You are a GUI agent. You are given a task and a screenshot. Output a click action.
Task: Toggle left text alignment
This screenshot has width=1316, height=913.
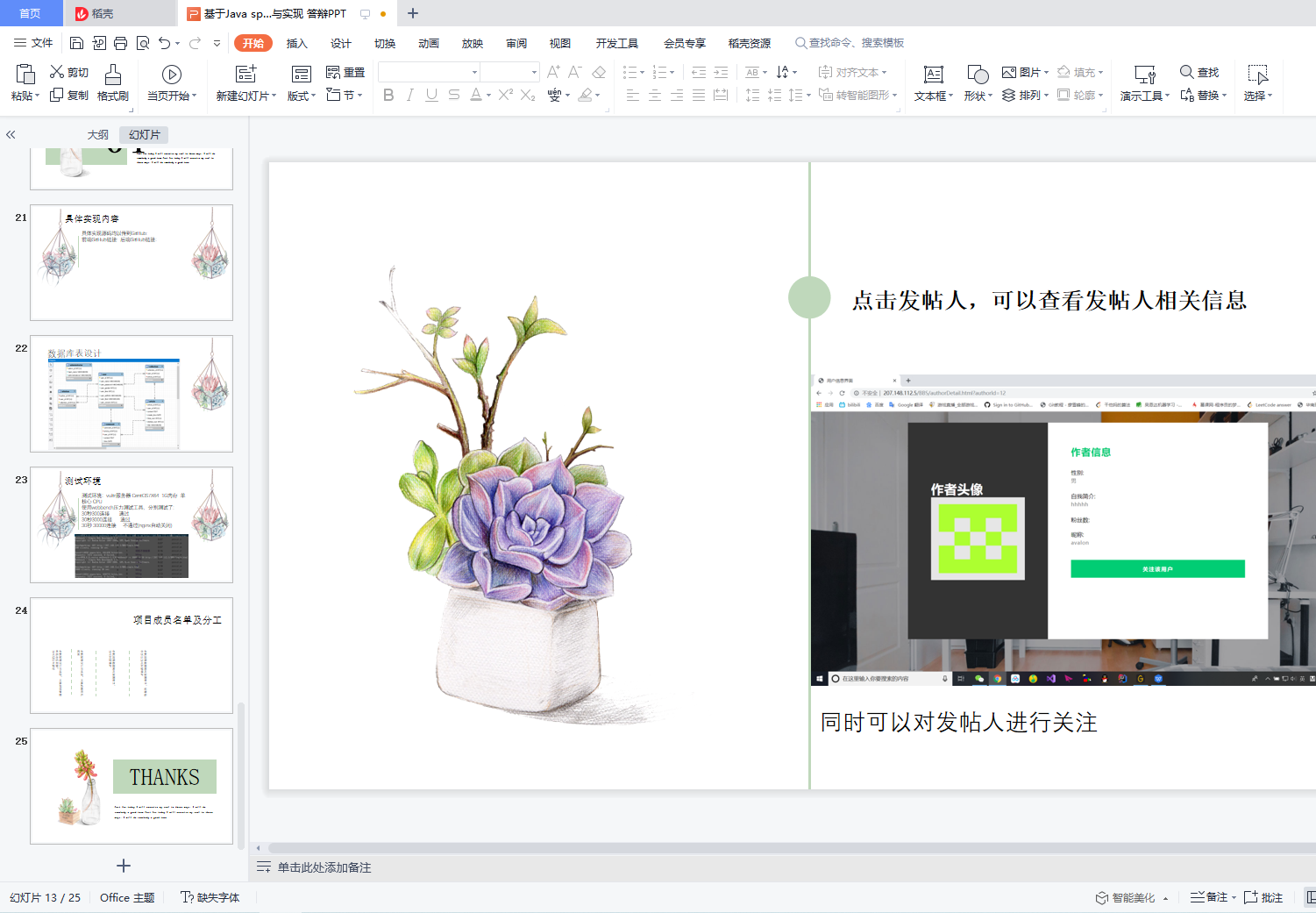pyautogui.click(x=633, y=95)
